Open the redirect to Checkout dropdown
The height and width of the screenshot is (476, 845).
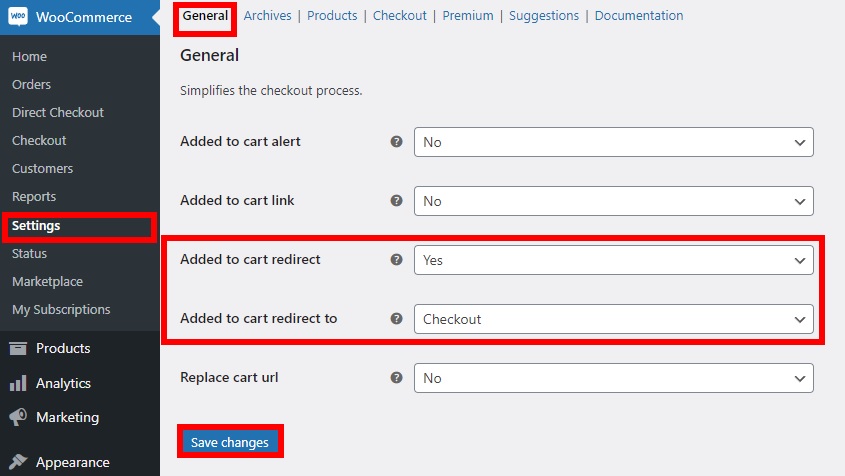pyautogui.click(x=614, y=319)
